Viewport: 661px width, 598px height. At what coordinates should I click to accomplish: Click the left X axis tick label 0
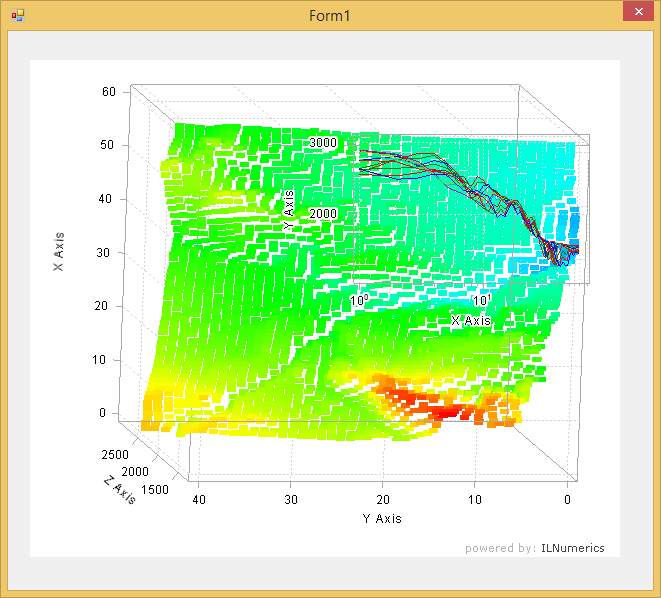[x=102, y=413]
